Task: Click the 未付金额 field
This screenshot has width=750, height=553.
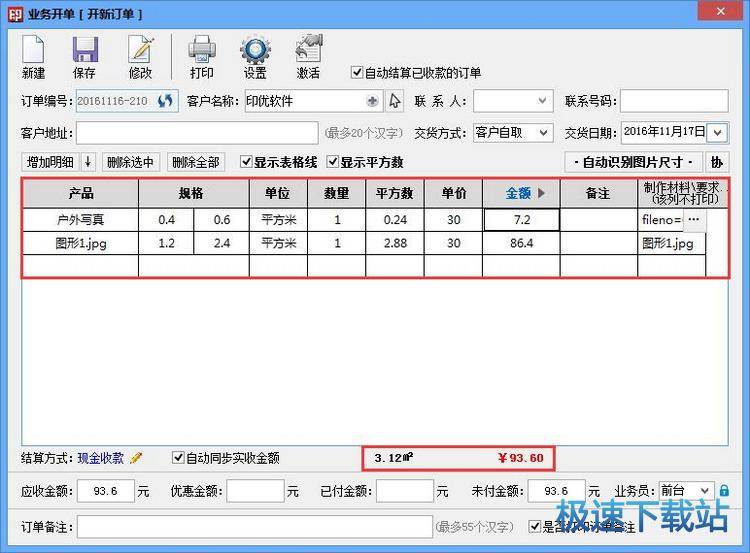Action: click(556, 491)
